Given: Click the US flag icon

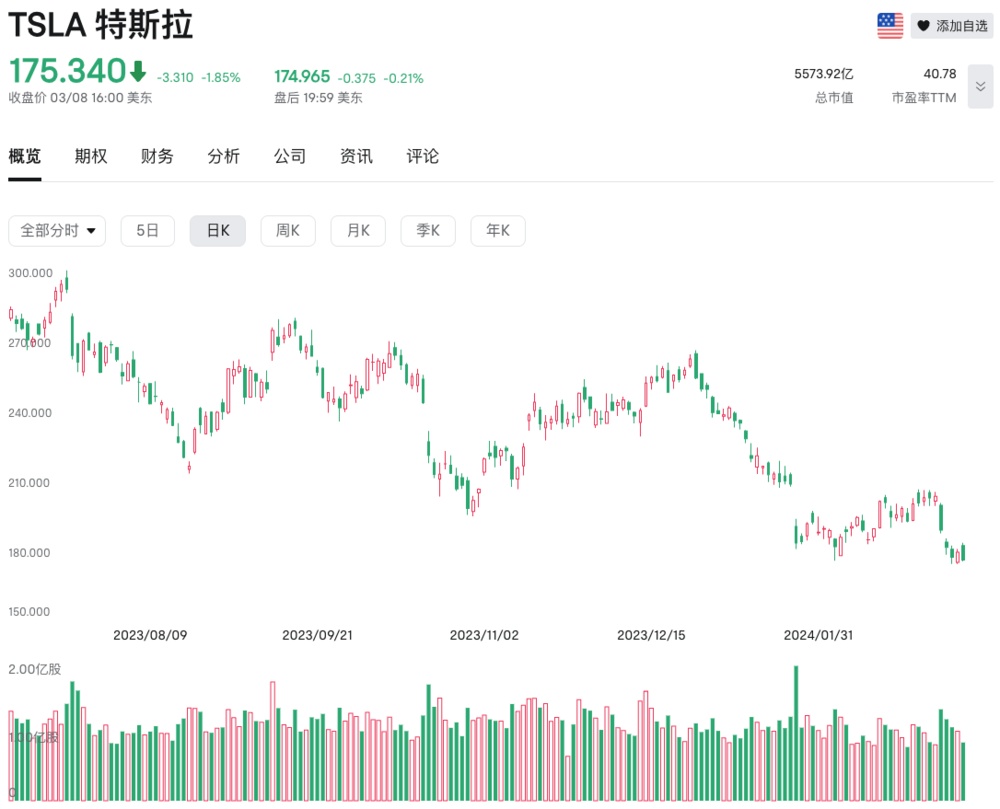Looking at the screenshot, I should pos(890,26).
